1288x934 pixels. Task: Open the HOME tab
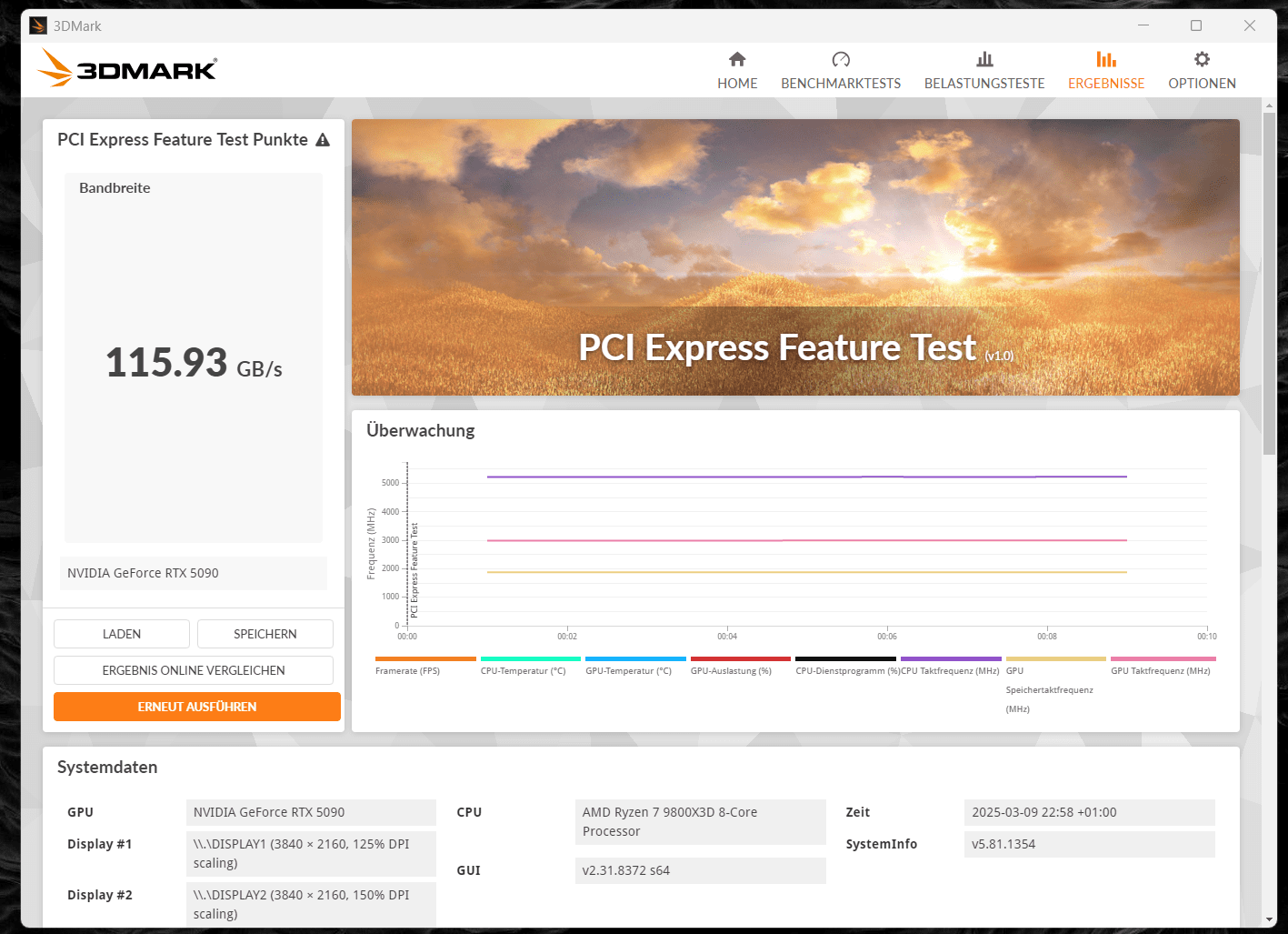[737, 71]
